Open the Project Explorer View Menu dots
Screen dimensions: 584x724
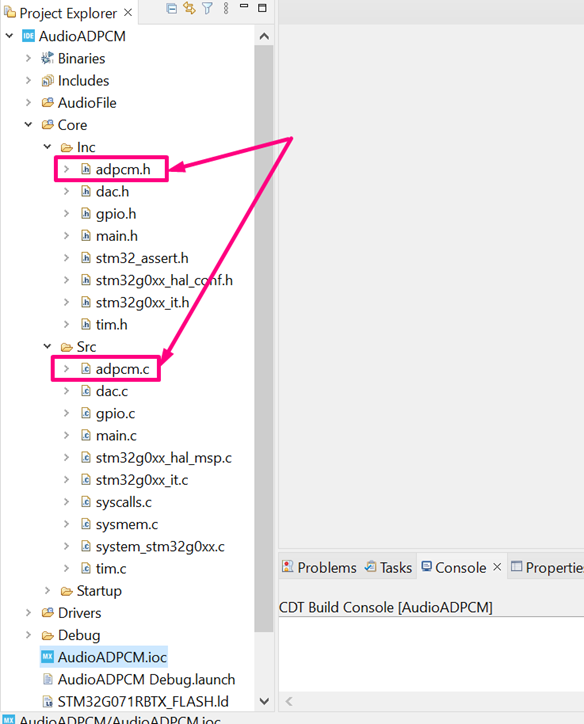[226, 8]
